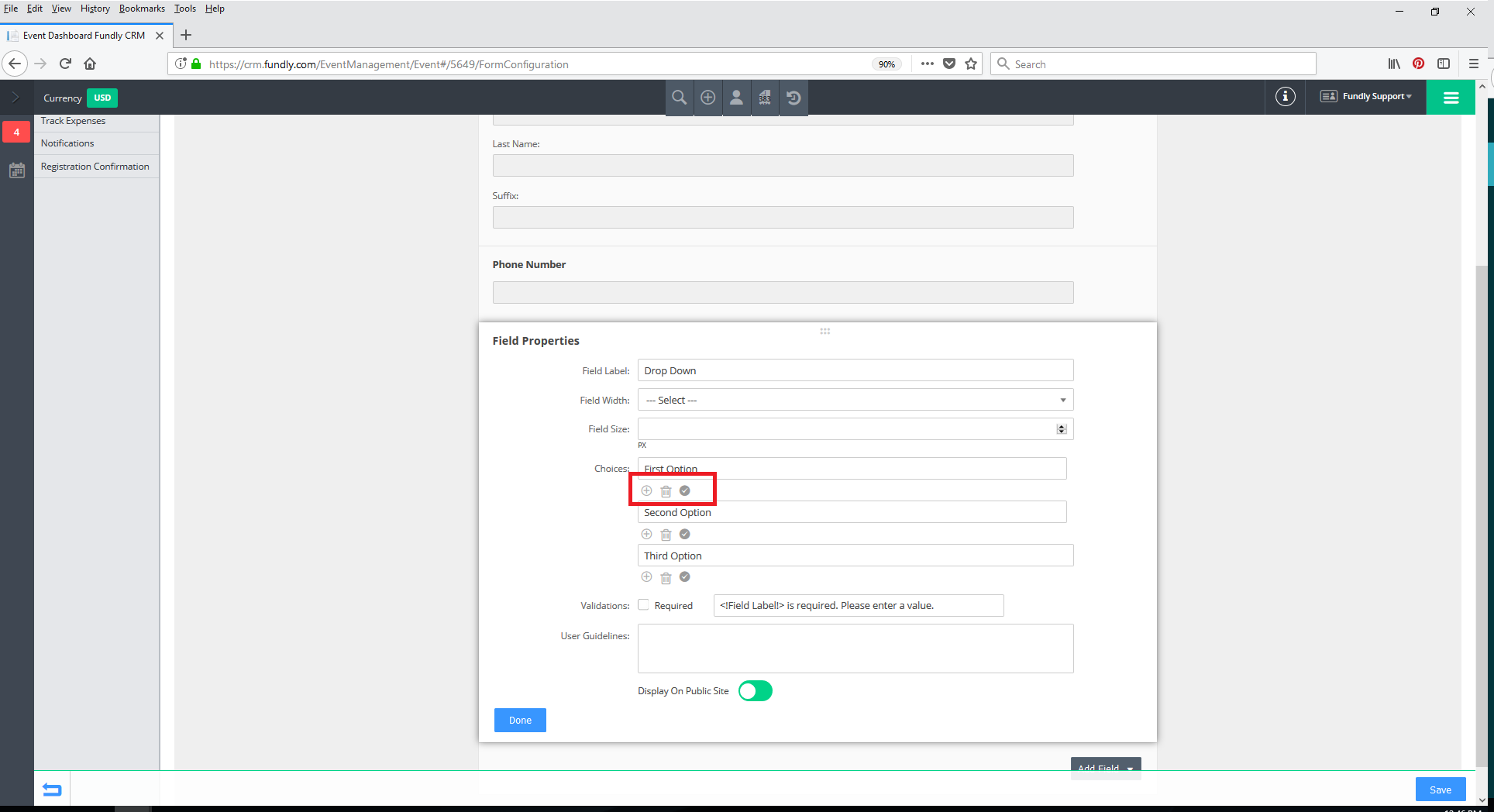
Task: Open the Edit menu
Action: point(35,9)
